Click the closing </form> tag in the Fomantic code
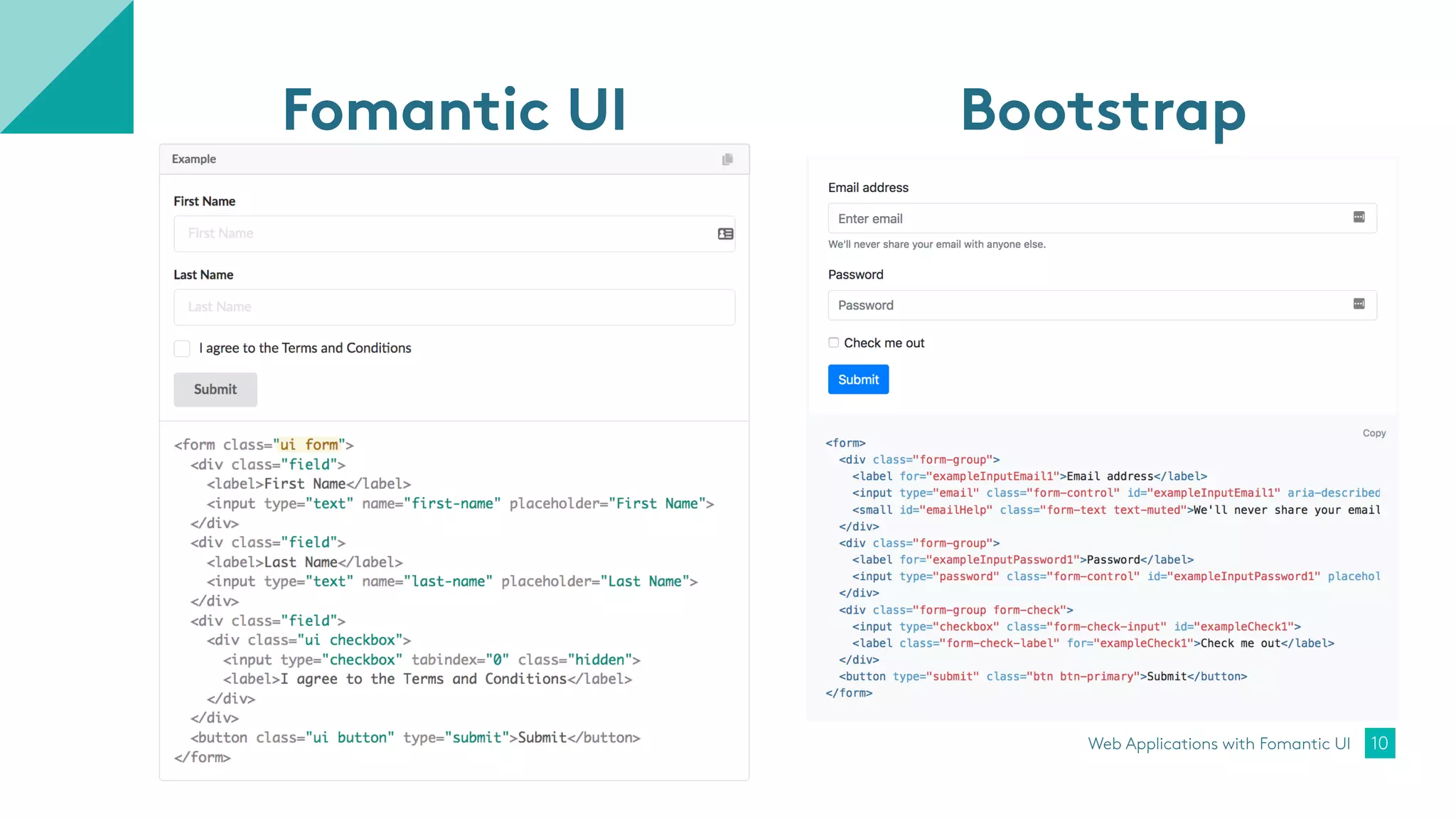Image resolution: width=1456 pixels, height=819 pixels. click(x=203, y=758)
